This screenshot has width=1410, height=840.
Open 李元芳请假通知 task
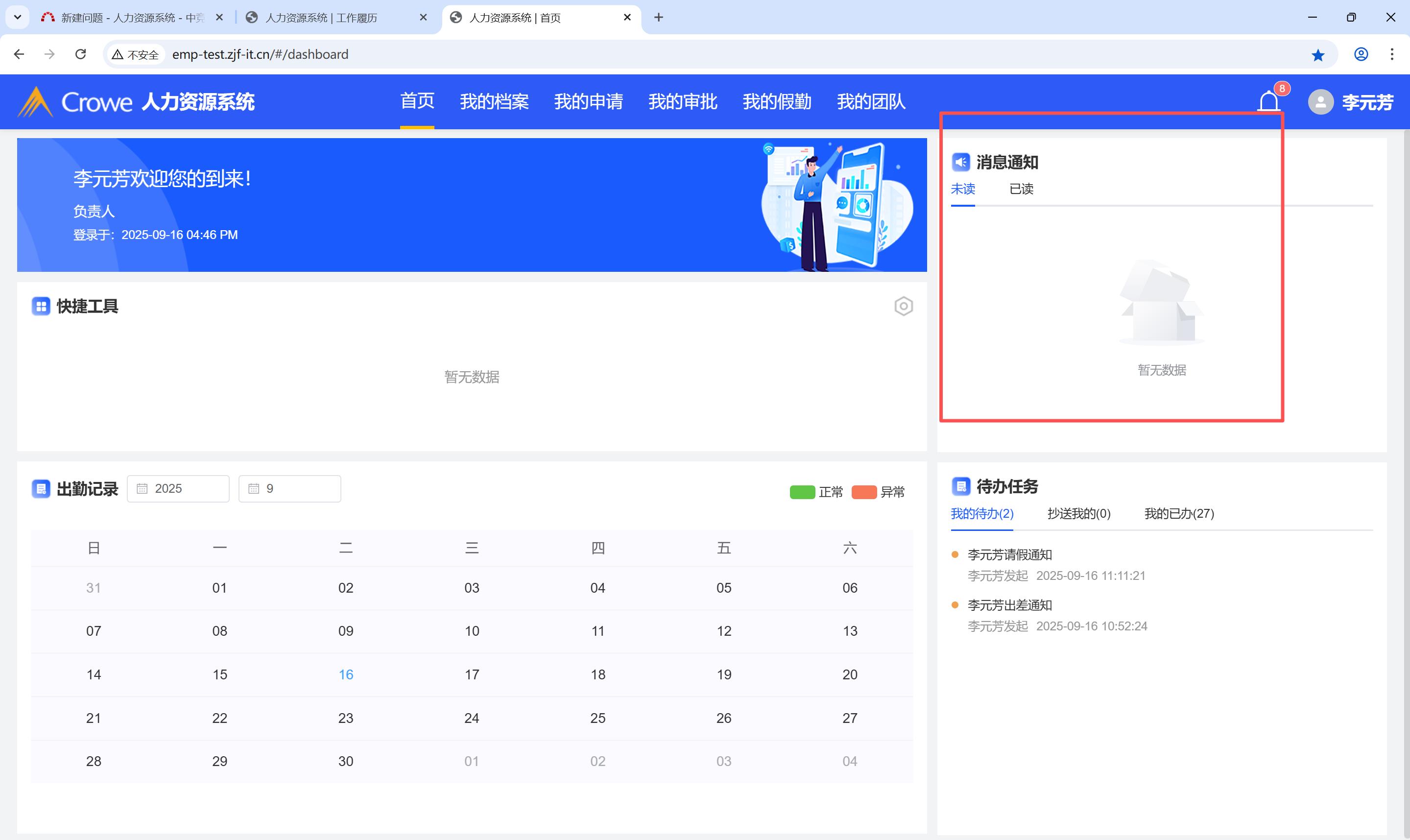tap(1009, 555)
